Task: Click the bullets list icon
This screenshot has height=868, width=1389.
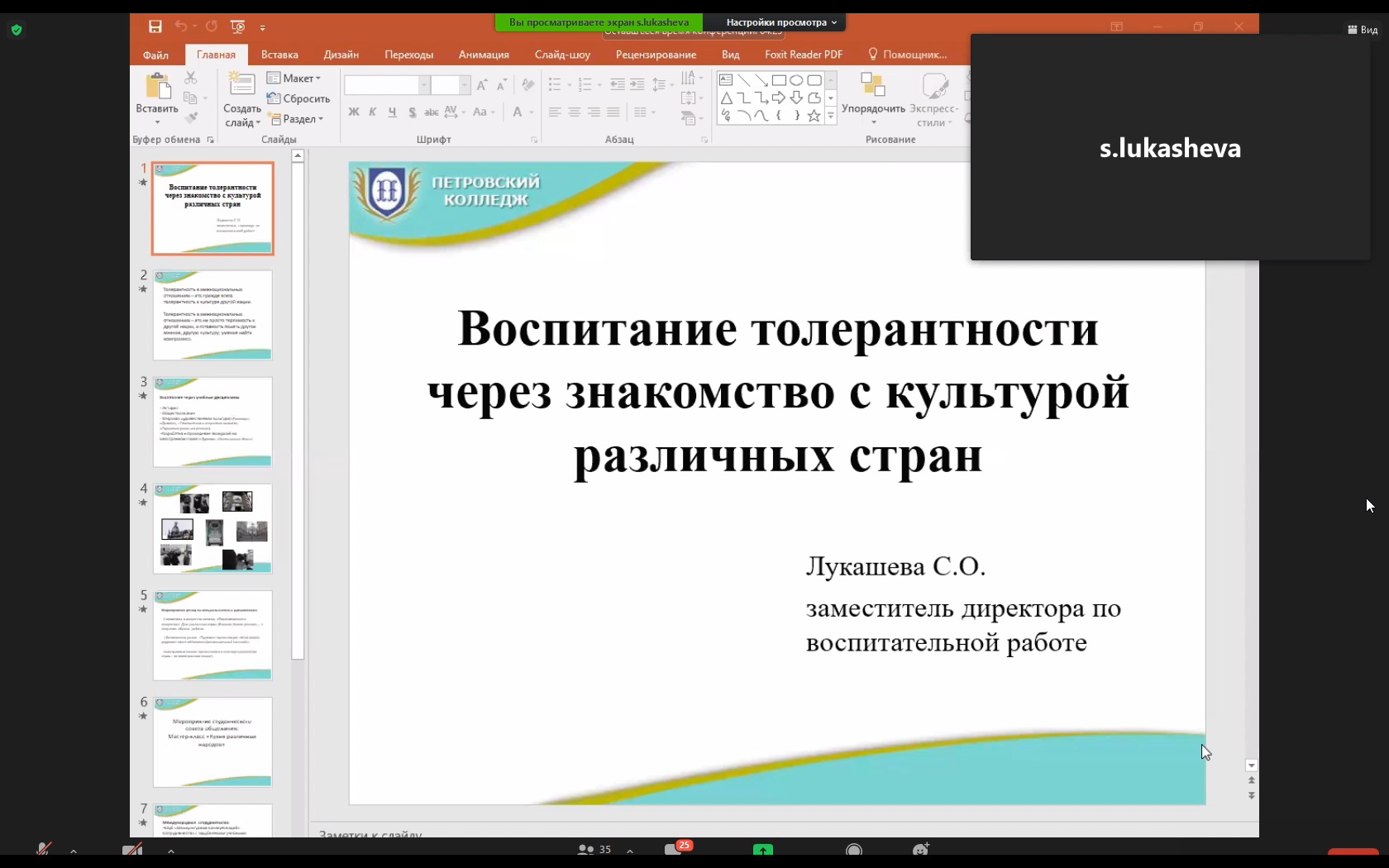Action: (555, 84)
